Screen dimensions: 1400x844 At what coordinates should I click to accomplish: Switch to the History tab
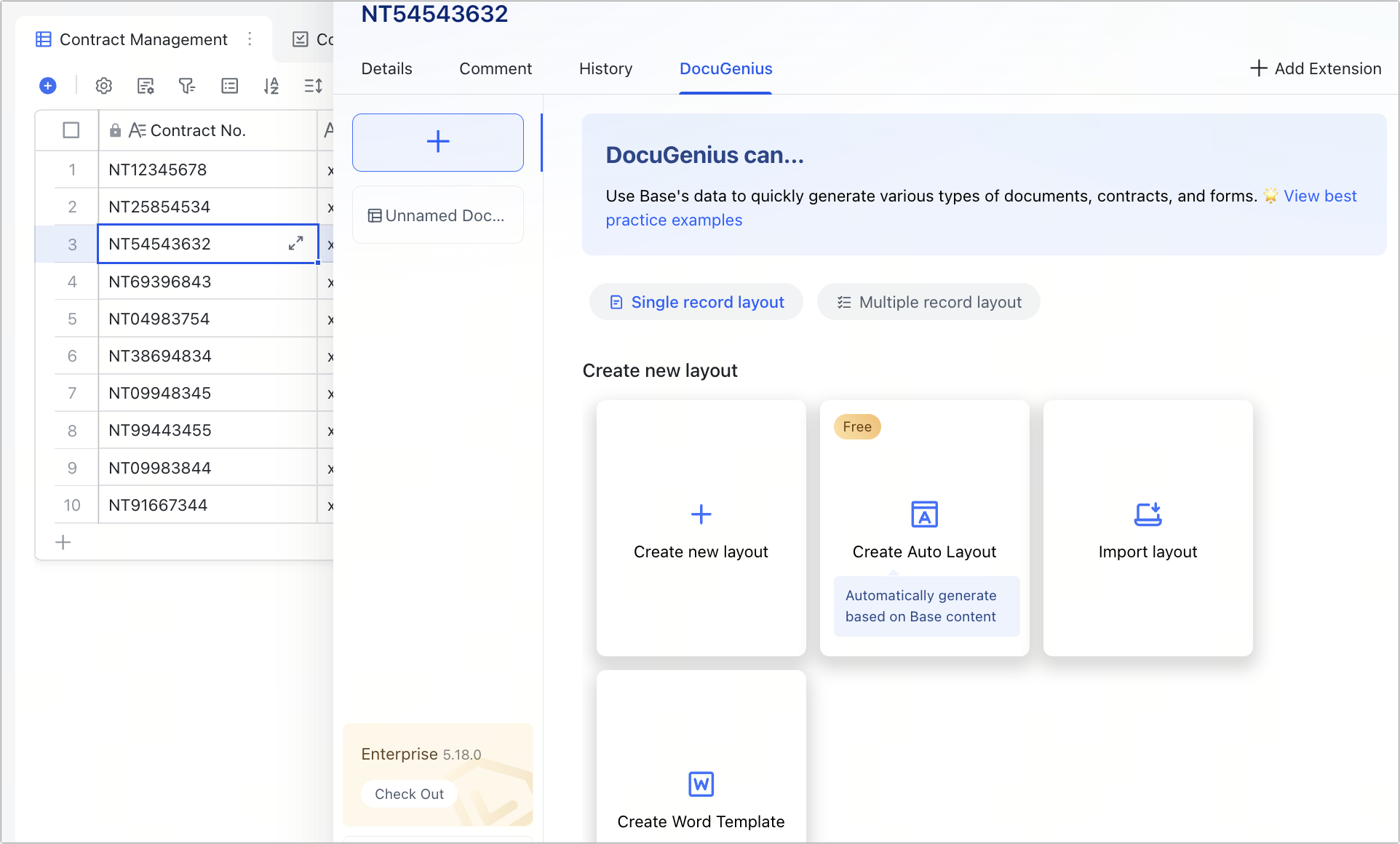tap(605, 68)
